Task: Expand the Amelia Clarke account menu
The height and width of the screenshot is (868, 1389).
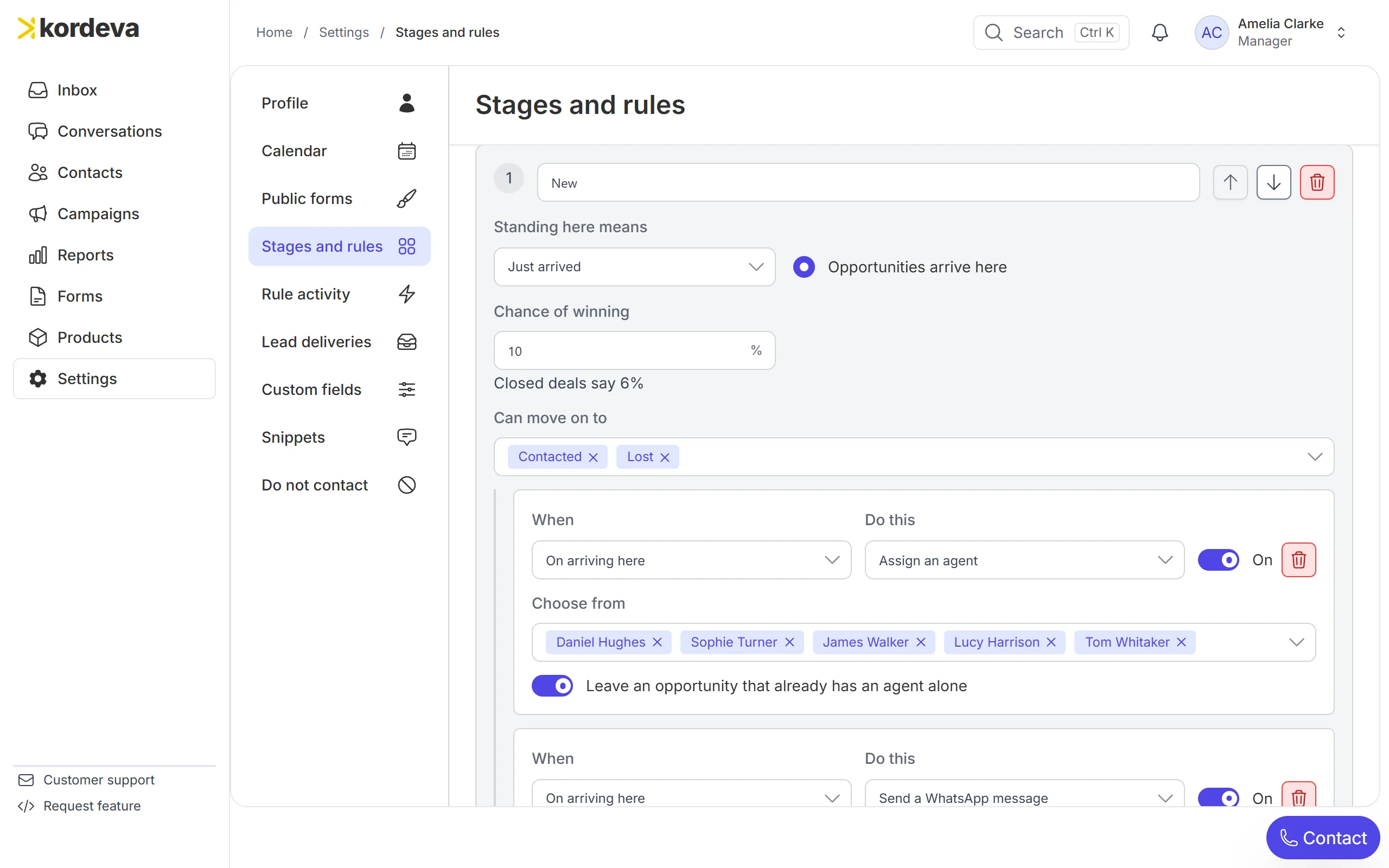Action: pyautogui.click(x=1272, y=33)
